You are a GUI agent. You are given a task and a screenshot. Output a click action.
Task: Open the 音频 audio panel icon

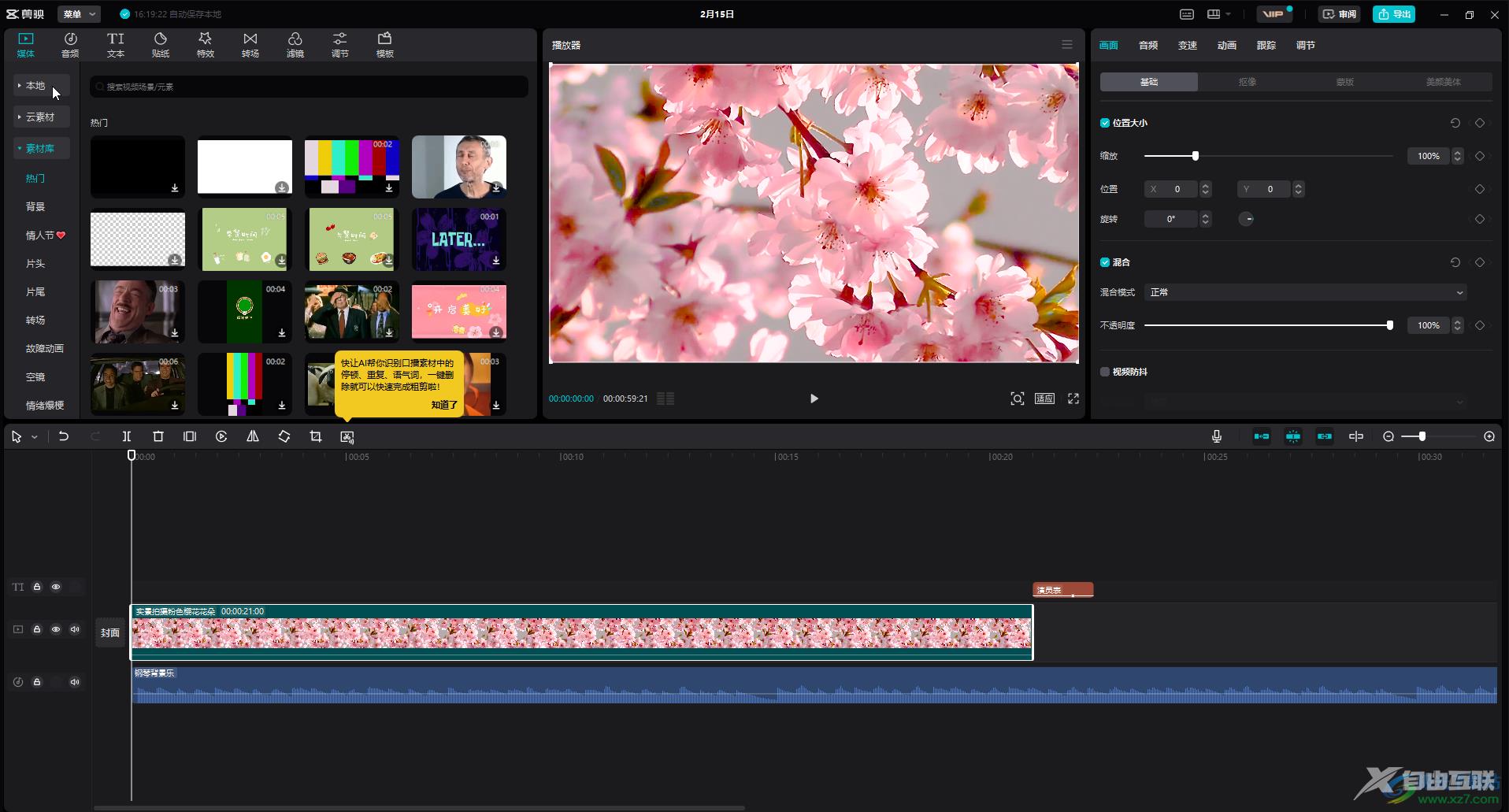tap(70, 45)
